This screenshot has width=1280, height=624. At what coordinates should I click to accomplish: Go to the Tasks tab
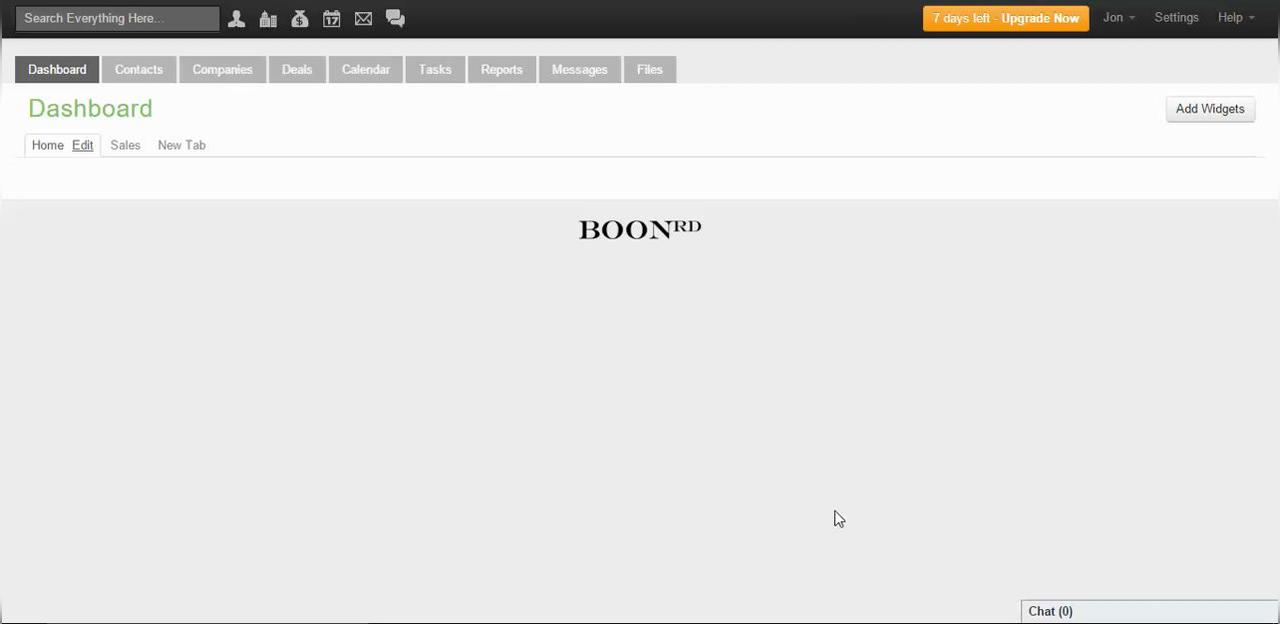tap(435, 69)
